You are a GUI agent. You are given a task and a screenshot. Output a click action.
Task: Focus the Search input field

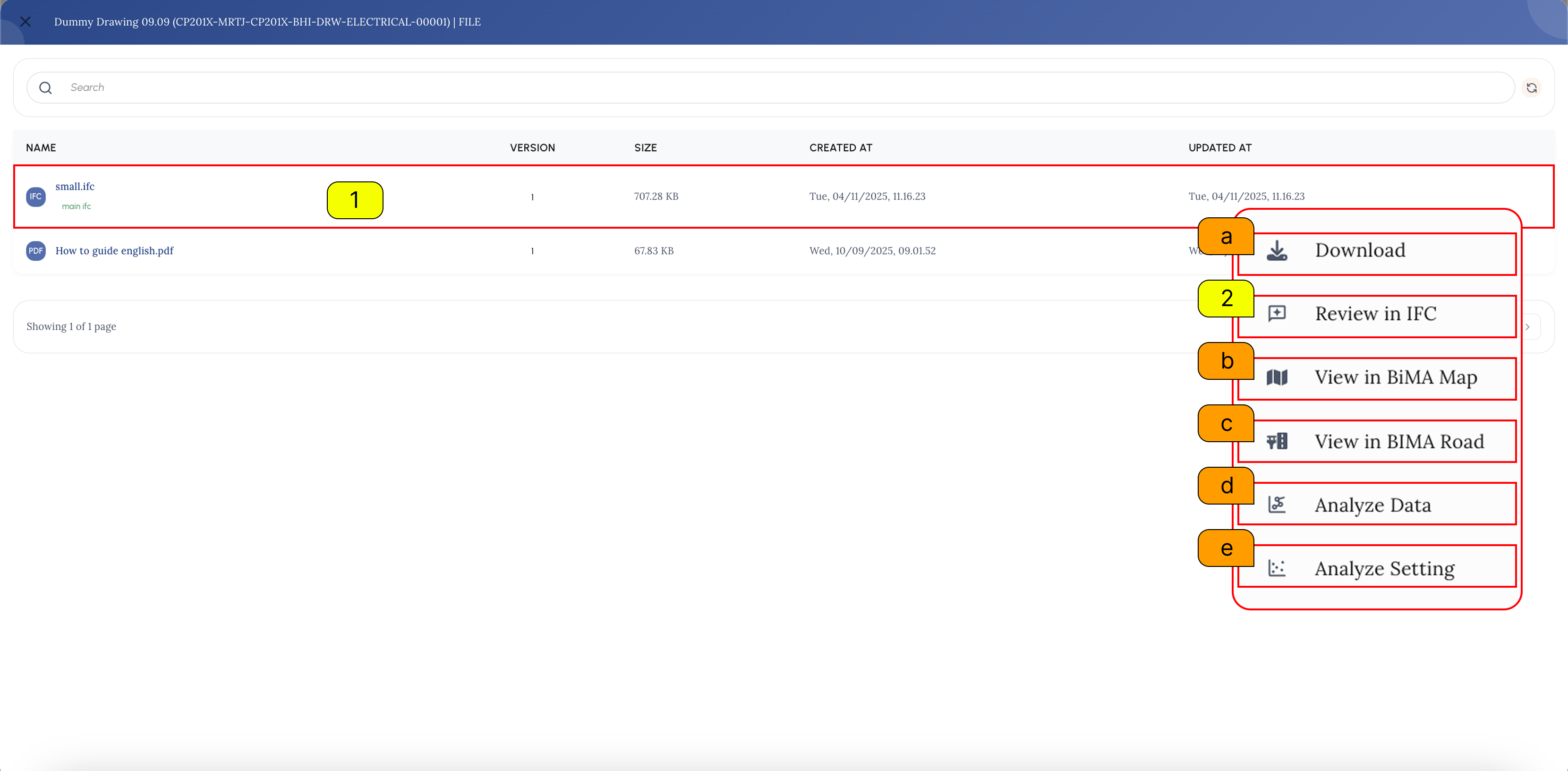(x=770, y=88)
